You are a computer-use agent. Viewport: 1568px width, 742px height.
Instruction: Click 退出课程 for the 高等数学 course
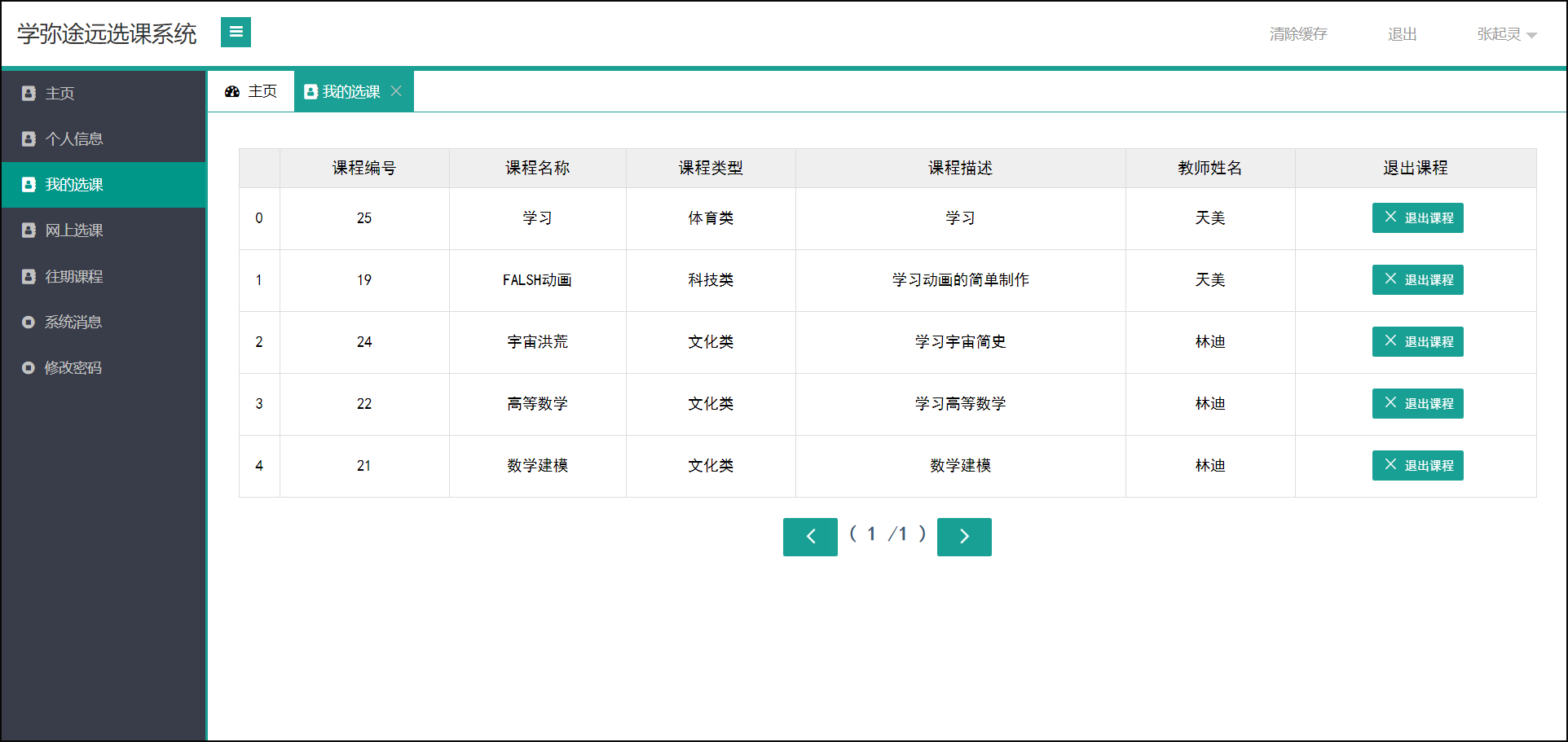[x=1417, y=403]
